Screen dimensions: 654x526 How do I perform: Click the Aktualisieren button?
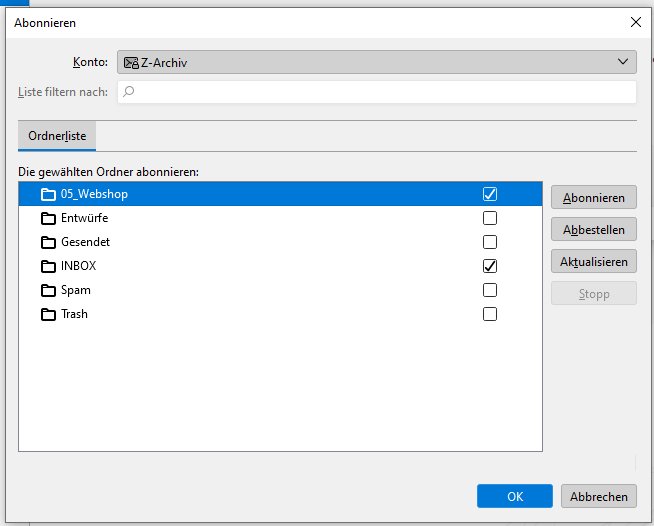pos(594,262)
